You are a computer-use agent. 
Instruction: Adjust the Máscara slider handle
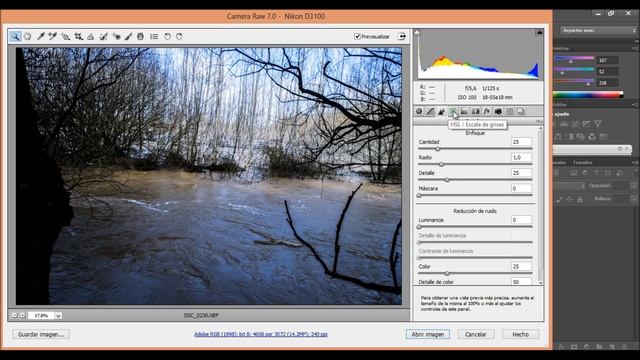pos(419,196)
